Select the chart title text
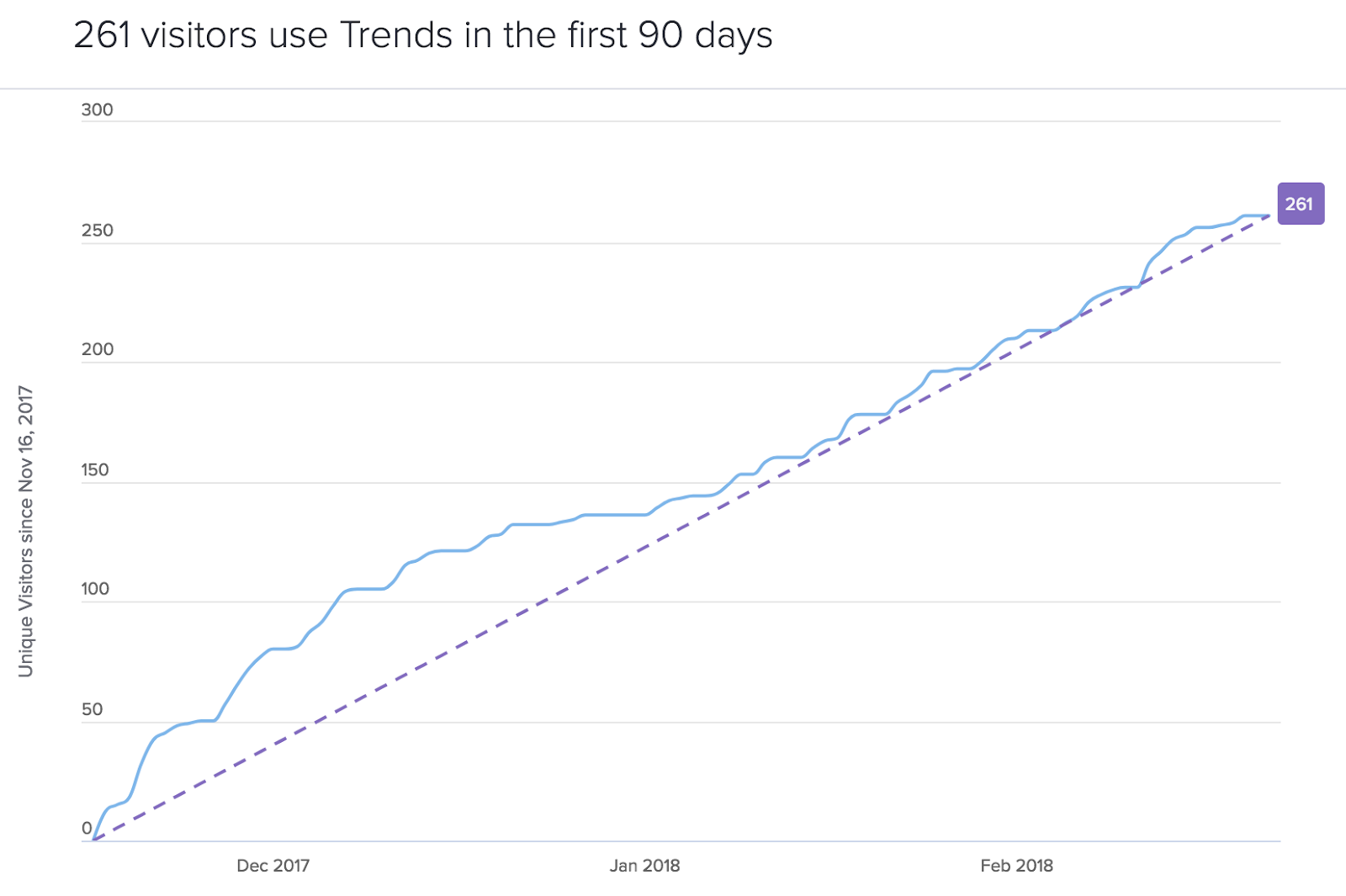 (422, 35)
